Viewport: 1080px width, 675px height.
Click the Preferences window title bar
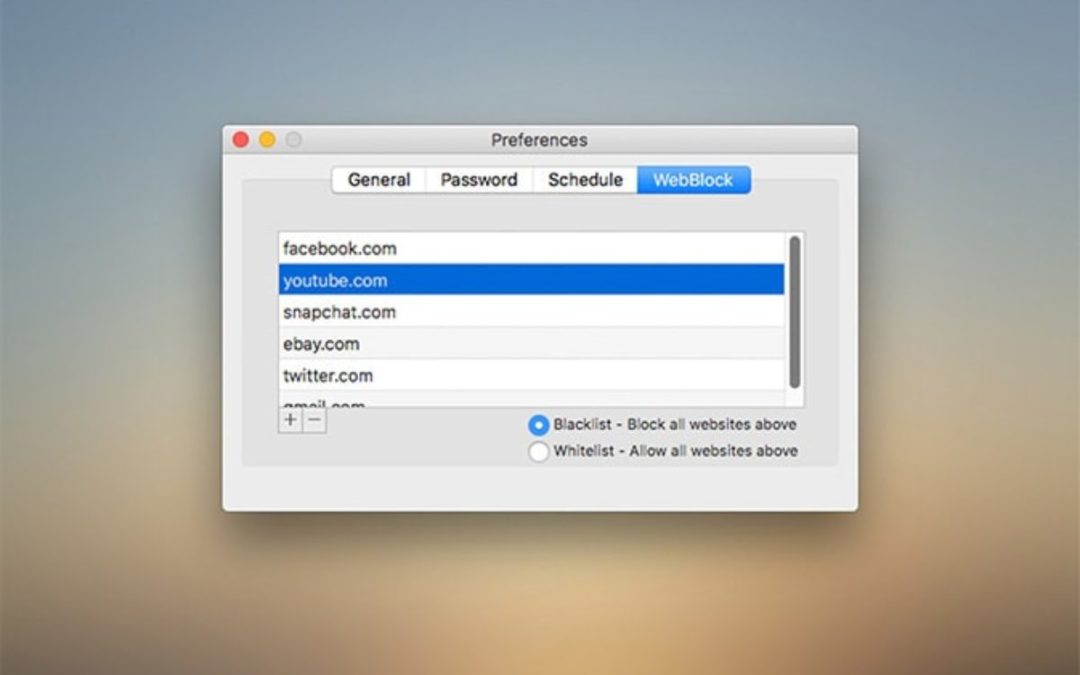[540, 140]
